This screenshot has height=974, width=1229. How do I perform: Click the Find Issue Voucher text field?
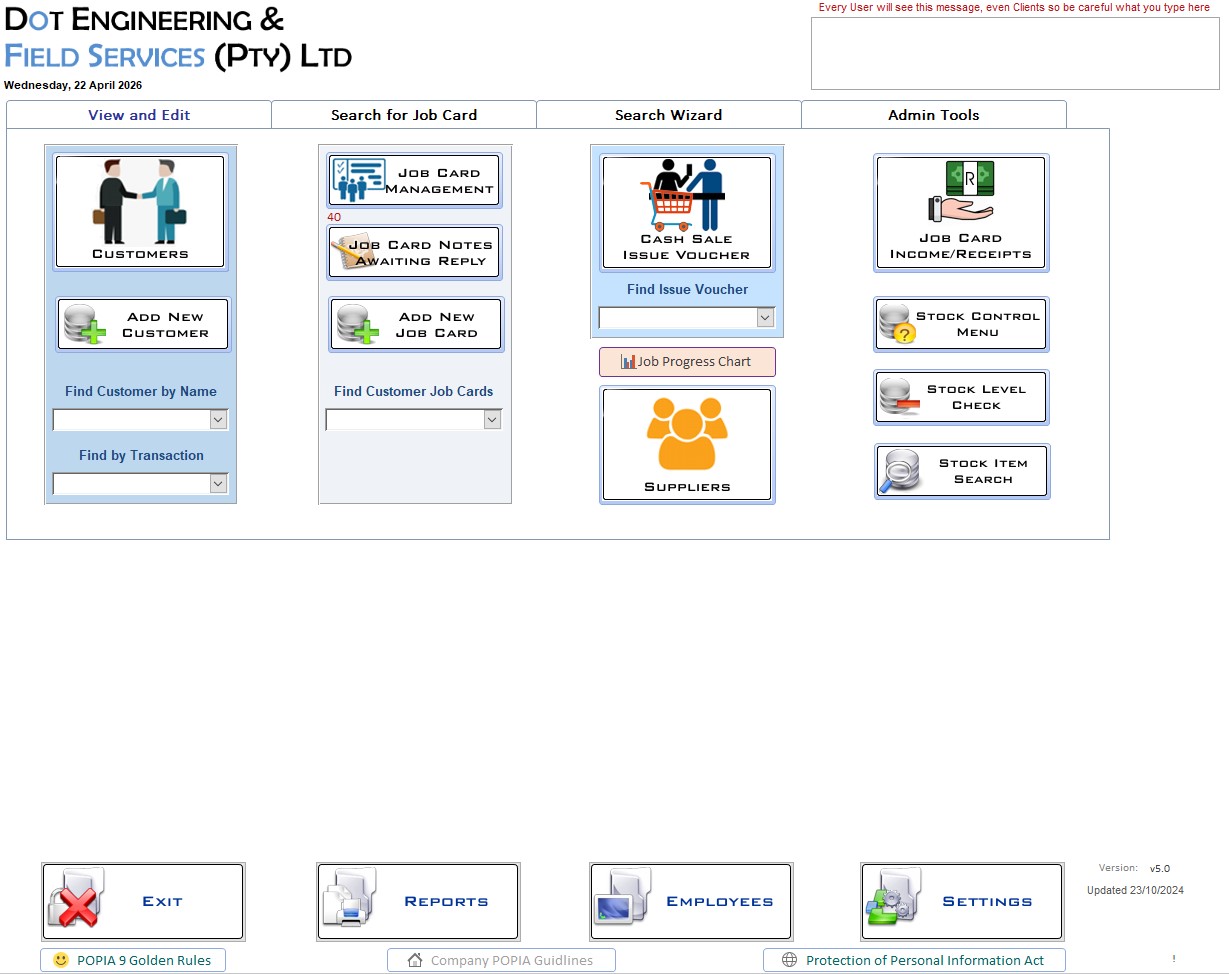tap(677, 318)
